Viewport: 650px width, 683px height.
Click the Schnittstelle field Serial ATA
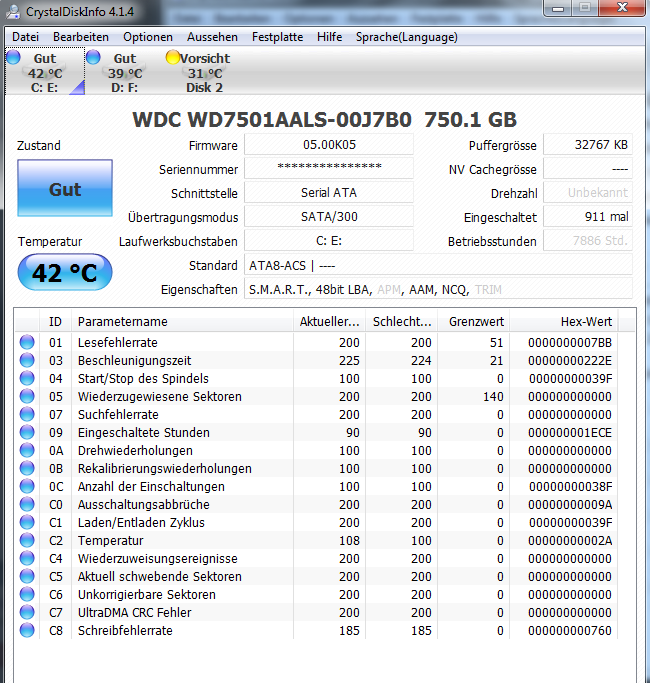click(x=329, y=192)
